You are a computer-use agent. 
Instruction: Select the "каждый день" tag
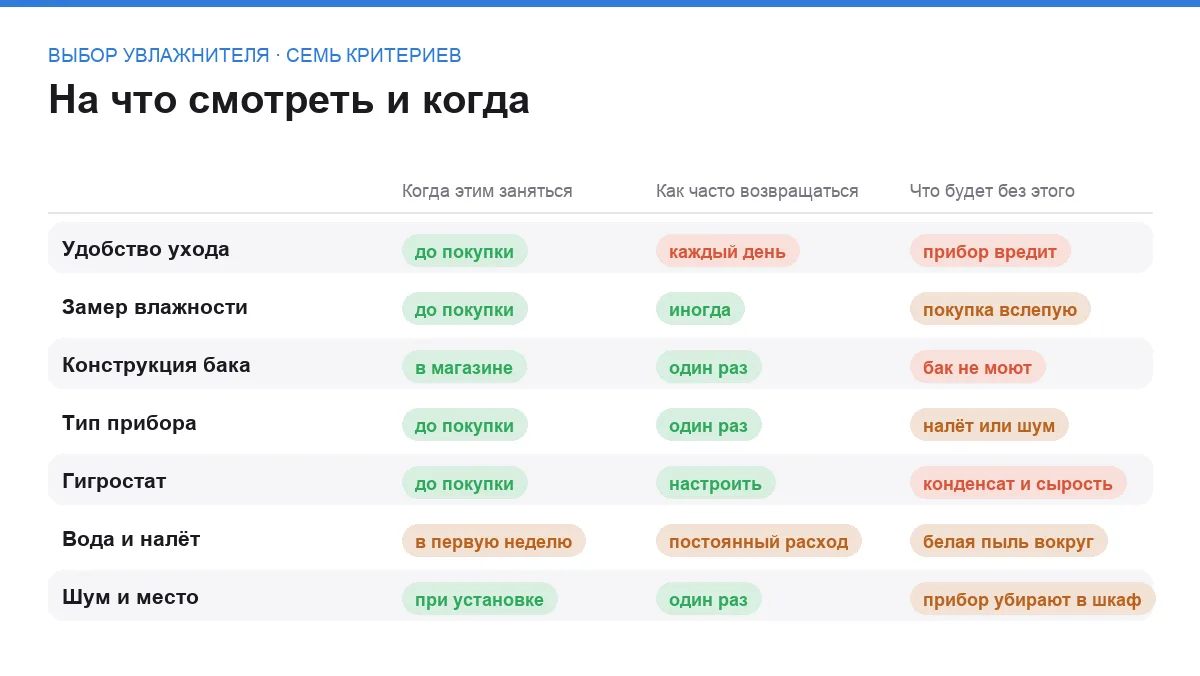click(727, 251)
